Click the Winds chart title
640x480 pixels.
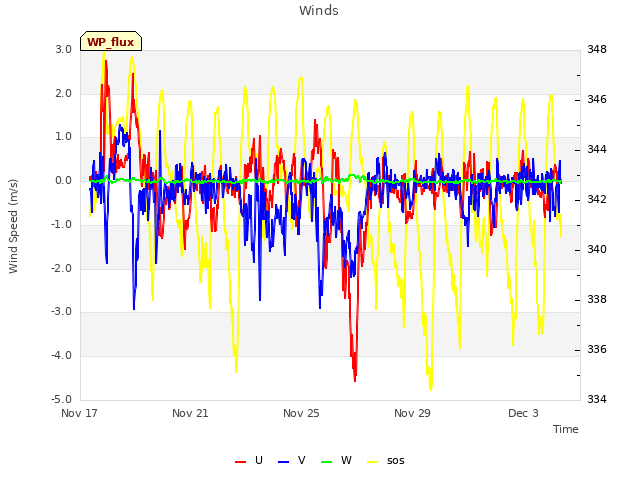coord(319,11)
